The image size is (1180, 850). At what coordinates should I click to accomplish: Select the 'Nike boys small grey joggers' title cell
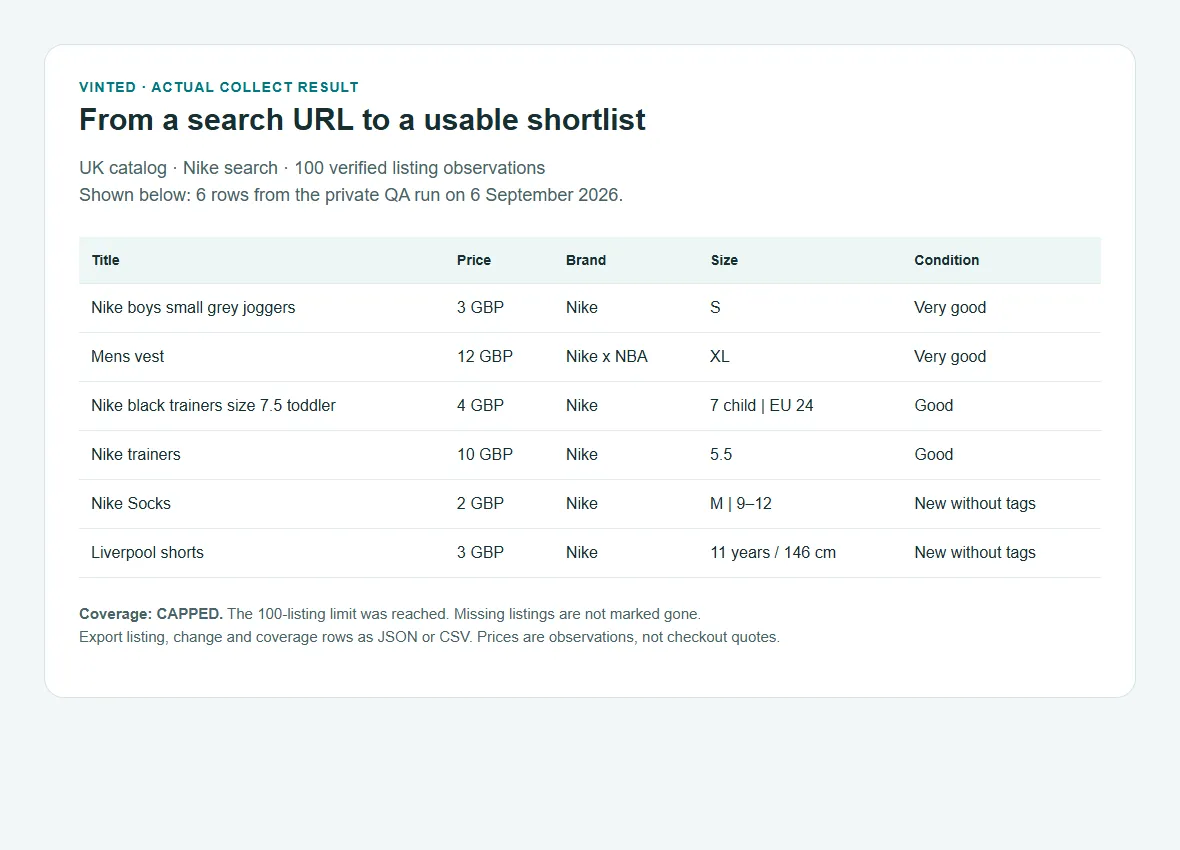[193, 308]
